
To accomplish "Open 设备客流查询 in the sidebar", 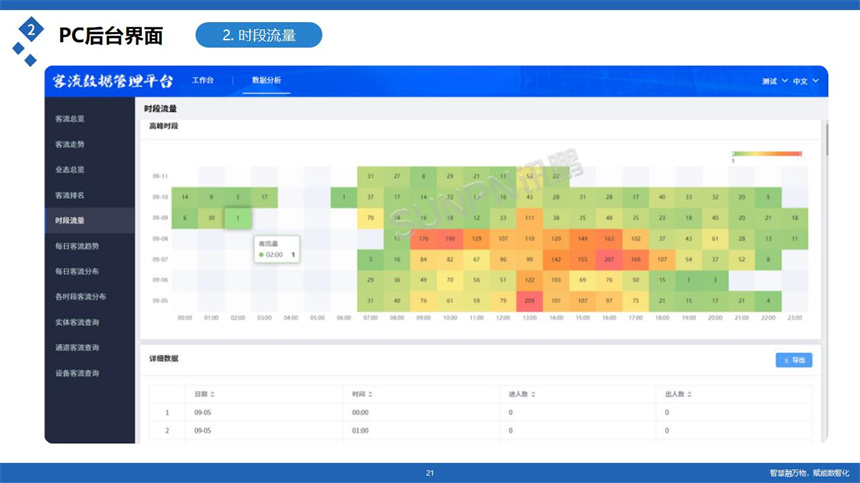I will pyautogui.click(x=77, y=373).
